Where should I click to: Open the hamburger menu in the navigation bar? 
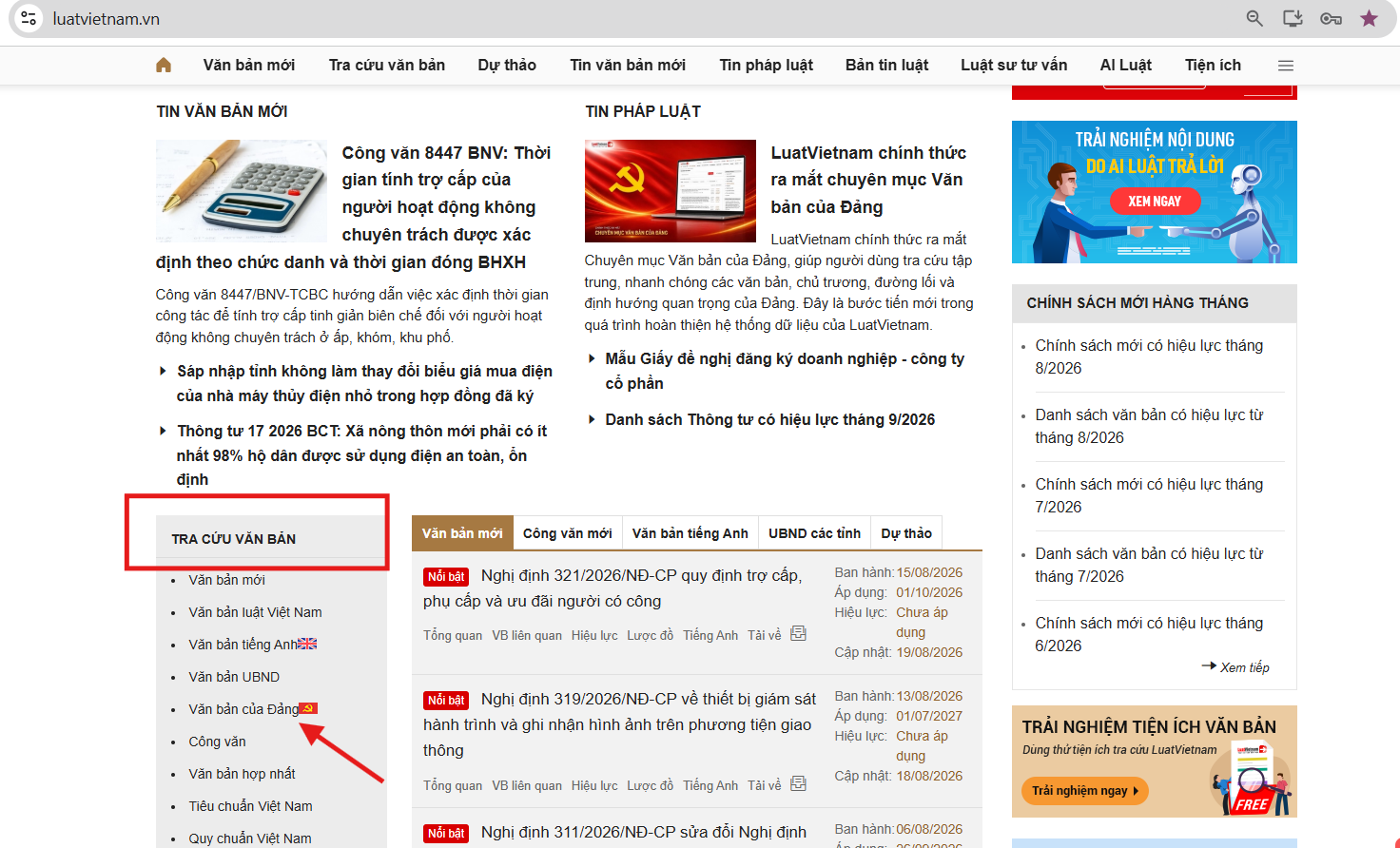pos(1286,66)
